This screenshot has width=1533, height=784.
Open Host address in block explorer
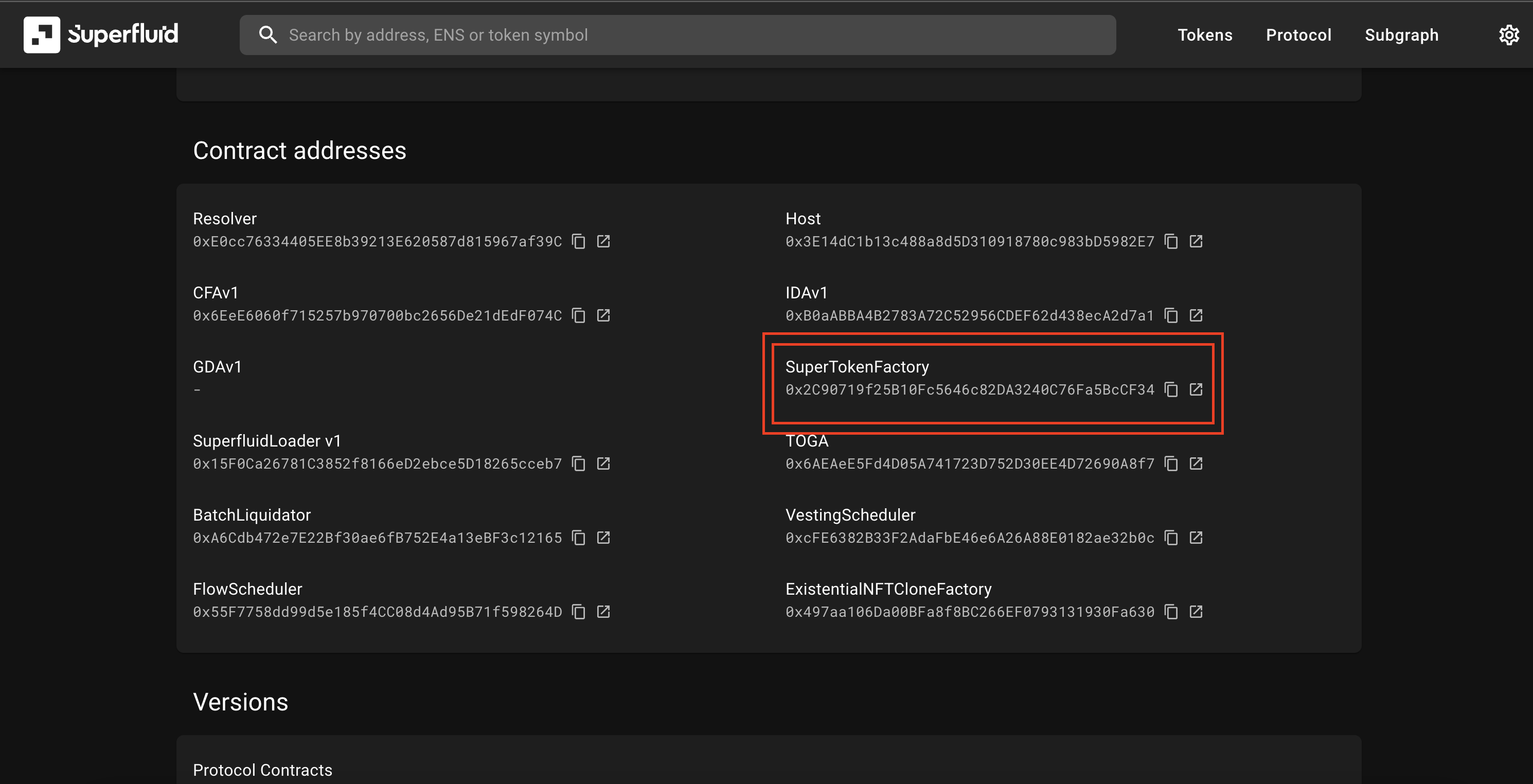coord(1196,241)
